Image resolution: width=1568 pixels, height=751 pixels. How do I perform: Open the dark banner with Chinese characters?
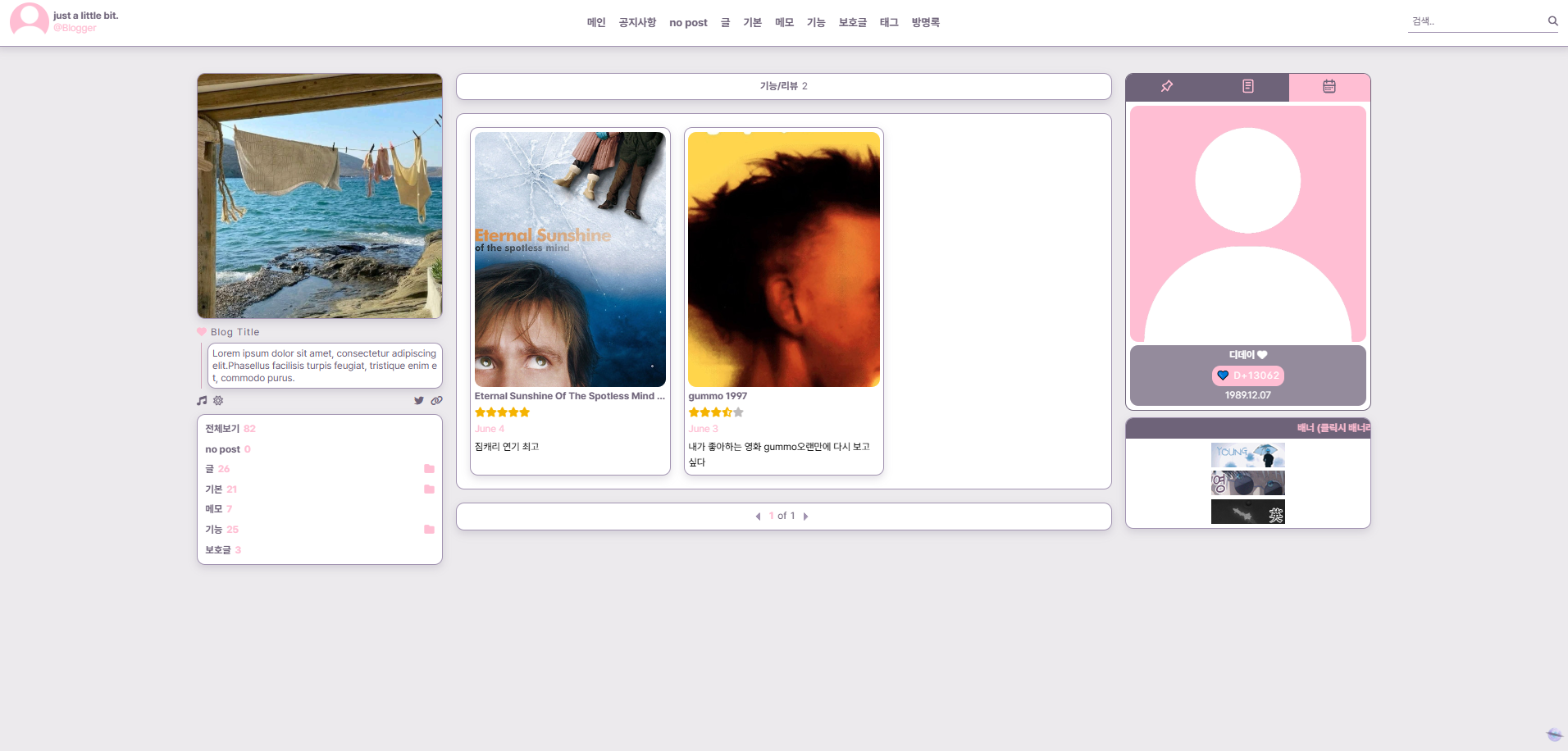1248,512
